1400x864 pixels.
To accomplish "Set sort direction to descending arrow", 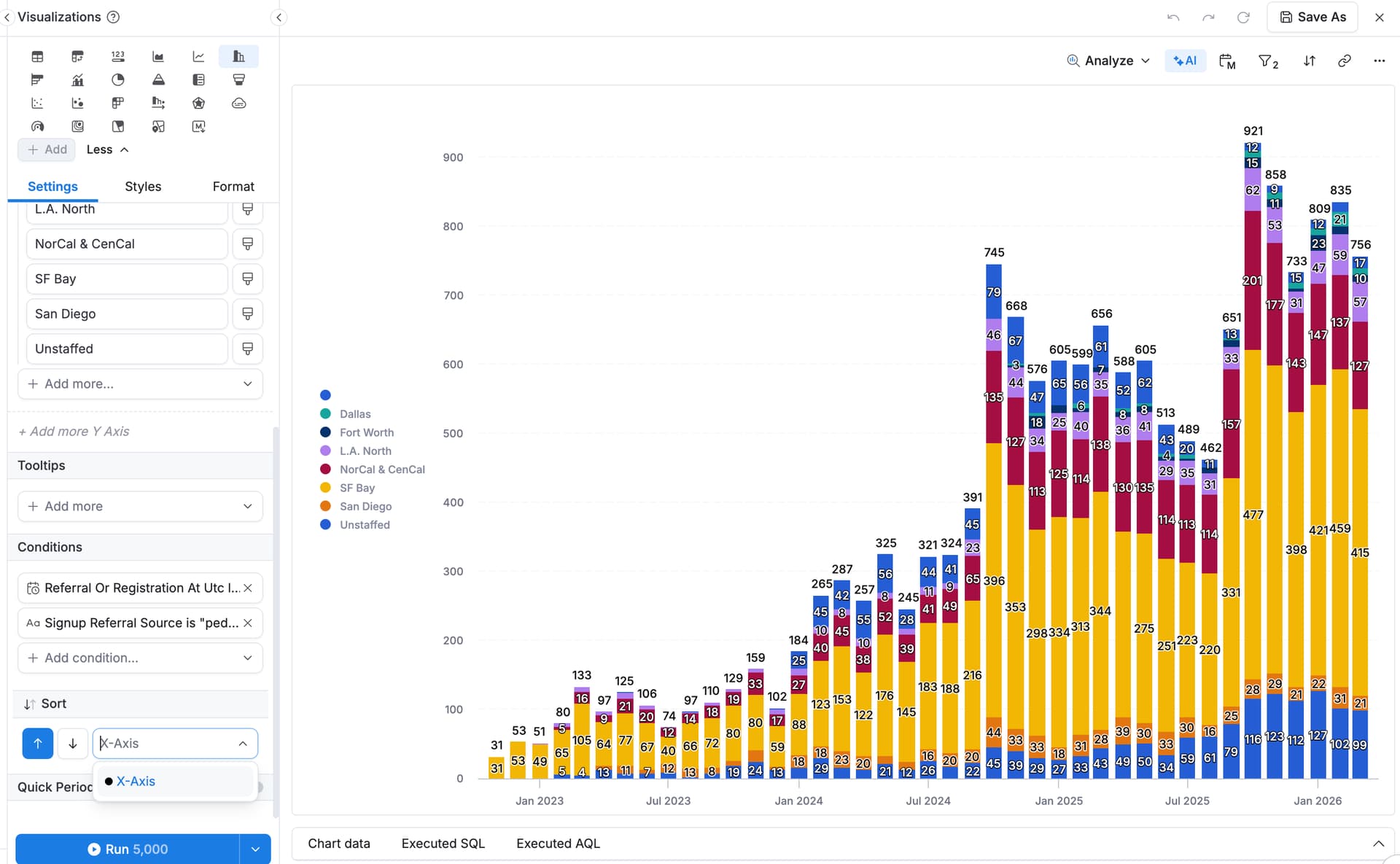I will [73, 744].
